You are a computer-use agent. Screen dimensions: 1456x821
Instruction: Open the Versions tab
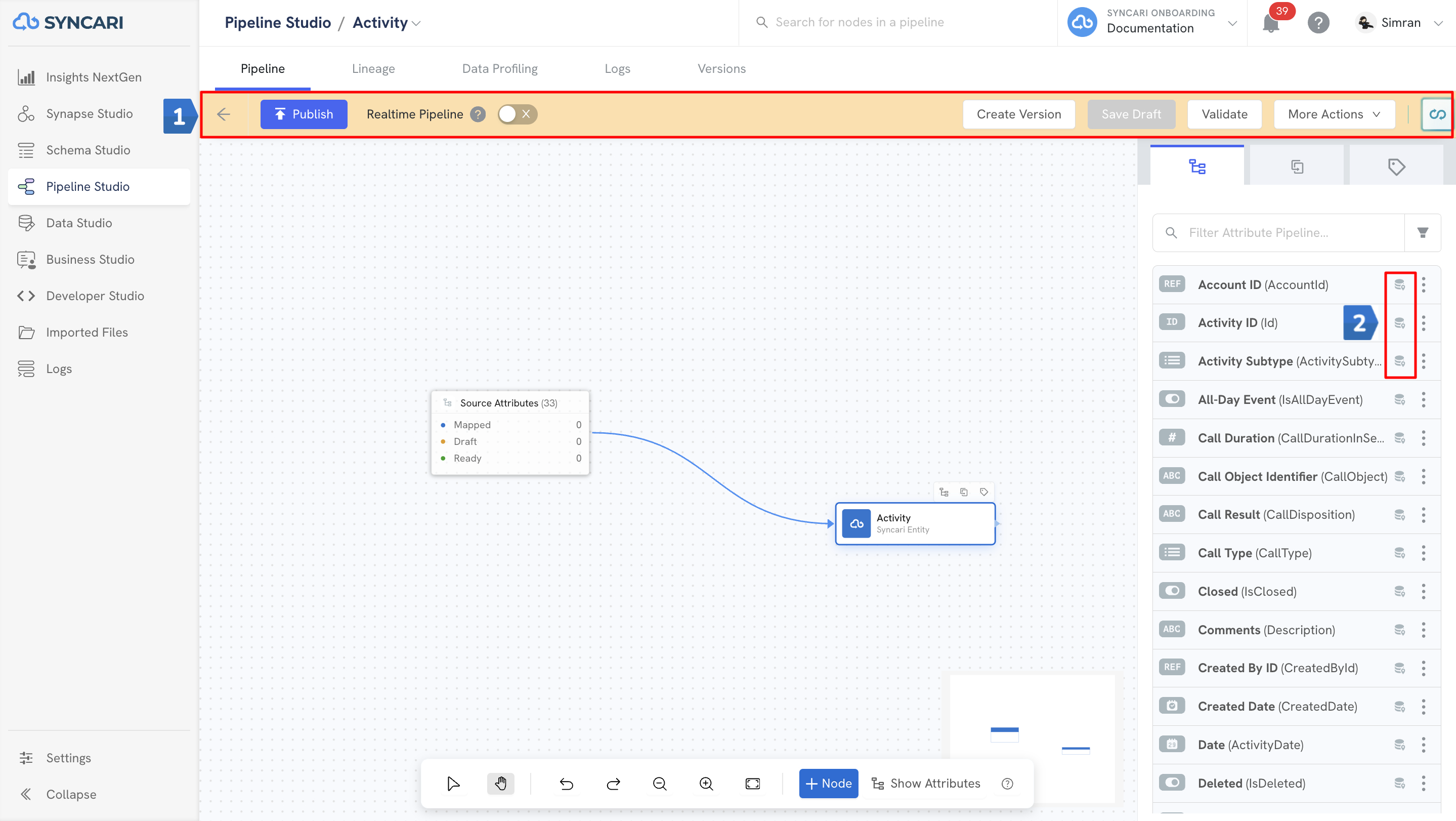[721, 68]
